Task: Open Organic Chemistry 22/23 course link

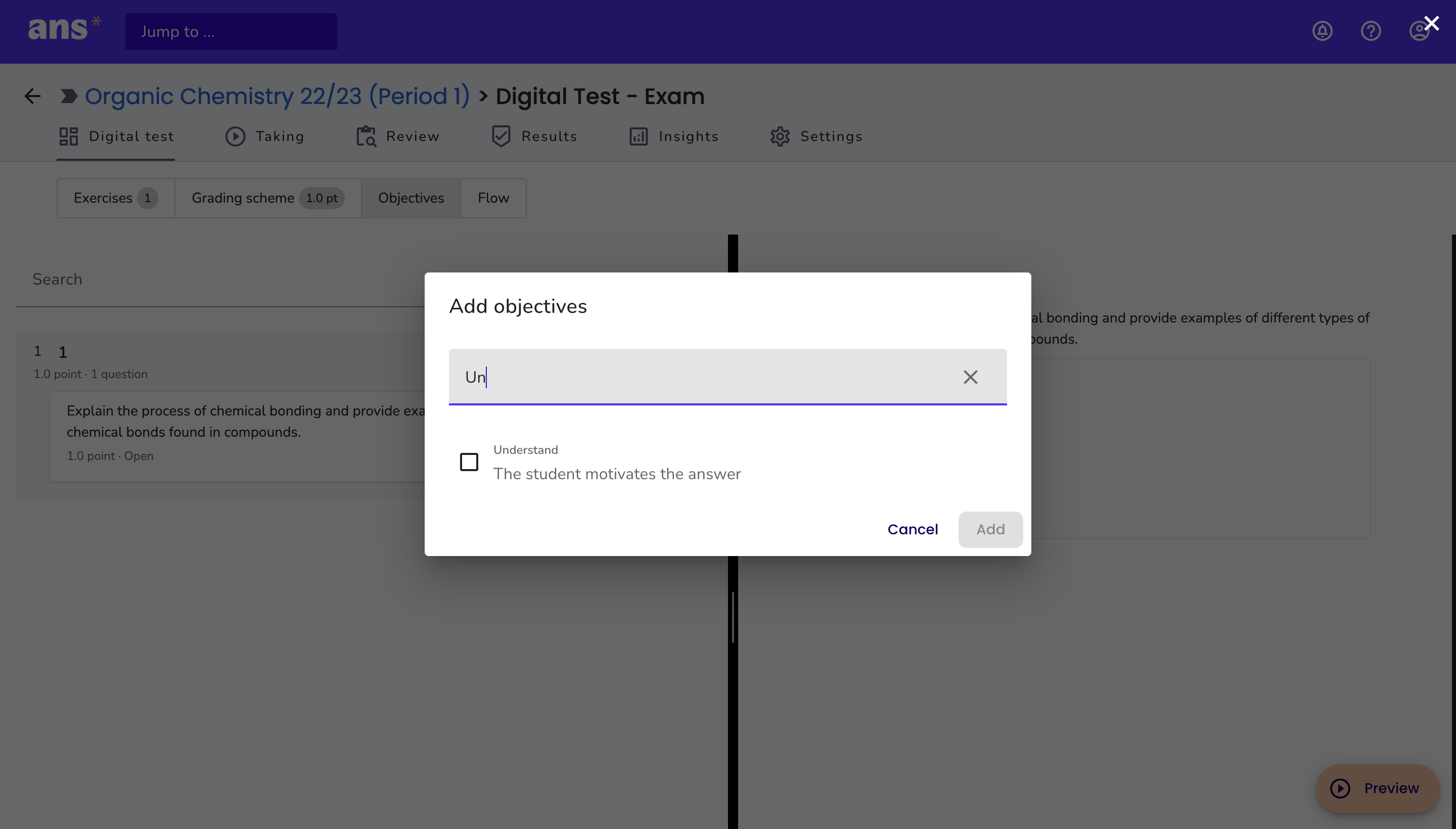Action: click(278, 96)
